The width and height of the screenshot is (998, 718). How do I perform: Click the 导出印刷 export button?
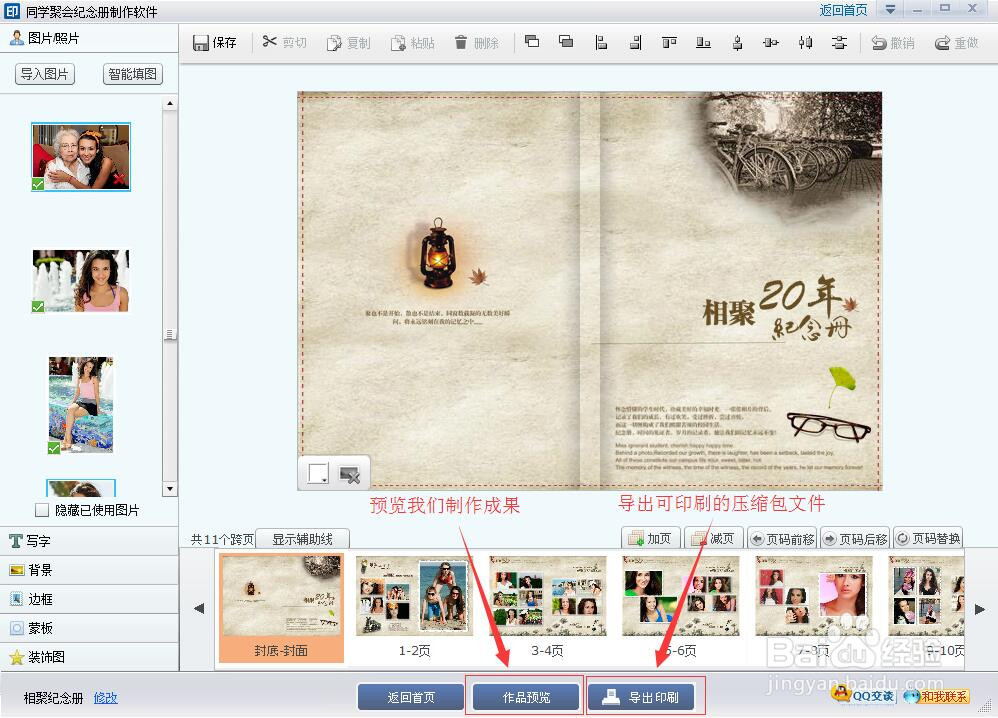coord(642,697)
